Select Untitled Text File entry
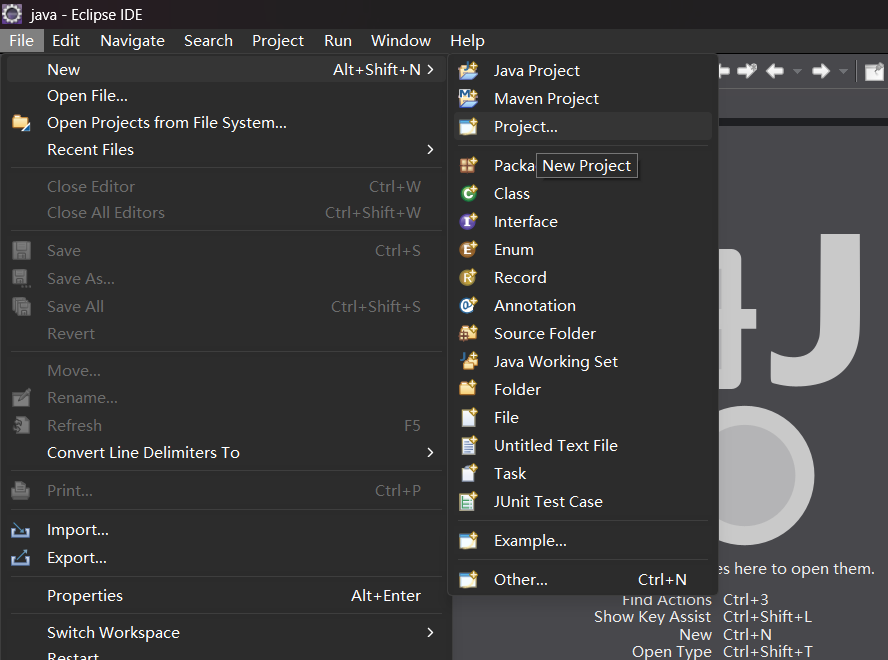 click(583, 445)
